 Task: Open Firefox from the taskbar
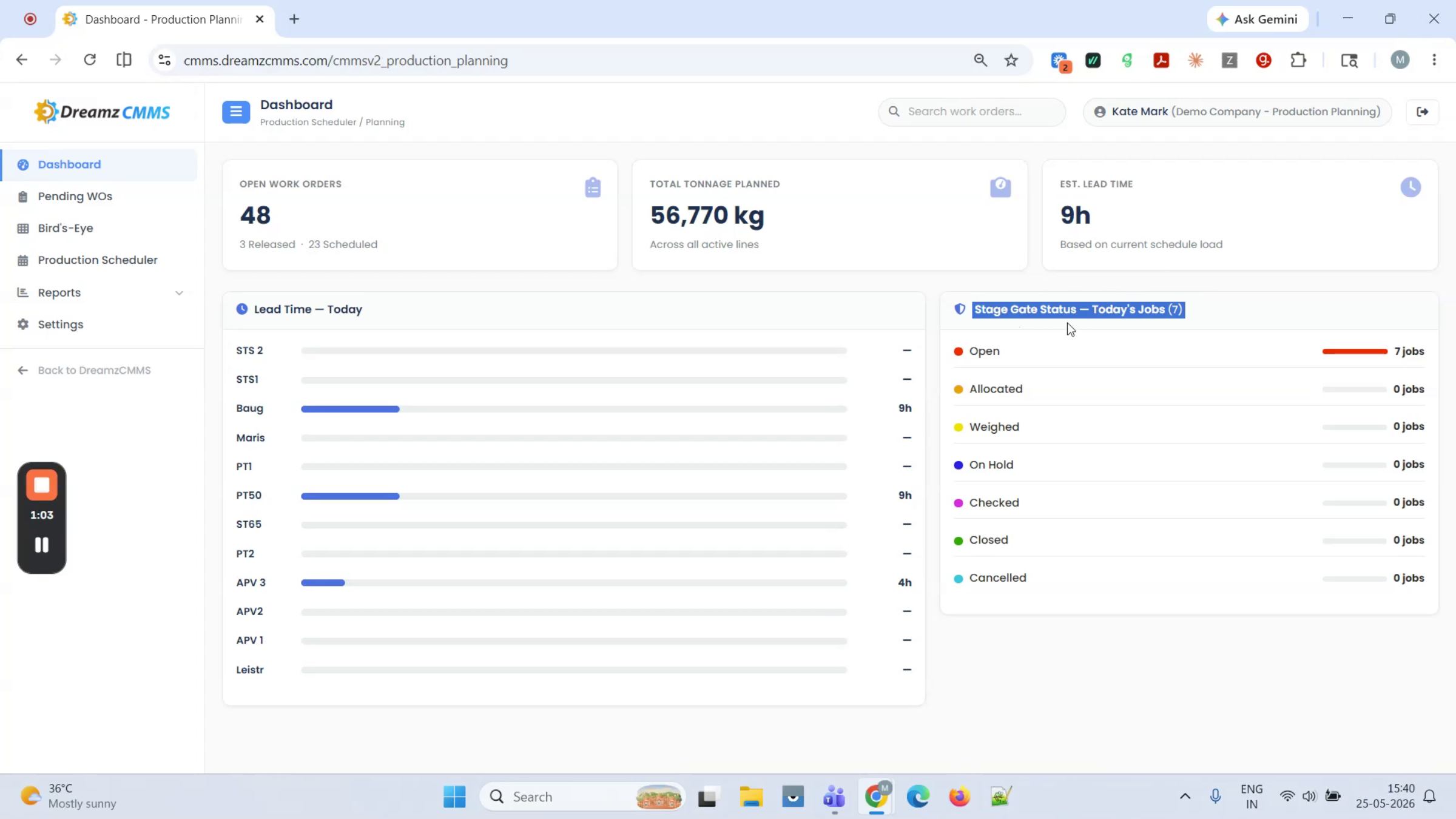coord(960,797)
